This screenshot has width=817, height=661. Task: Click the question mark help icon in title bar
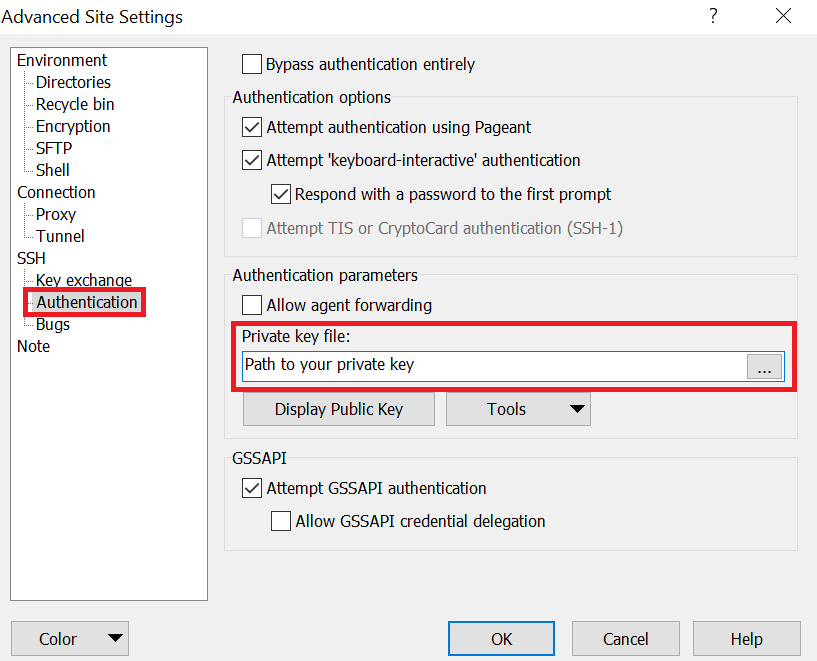[713, 16]
